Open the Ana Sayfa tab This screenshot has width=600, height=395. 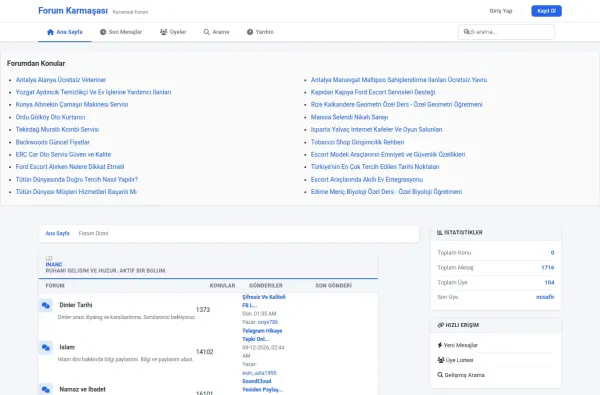point(65,32)
